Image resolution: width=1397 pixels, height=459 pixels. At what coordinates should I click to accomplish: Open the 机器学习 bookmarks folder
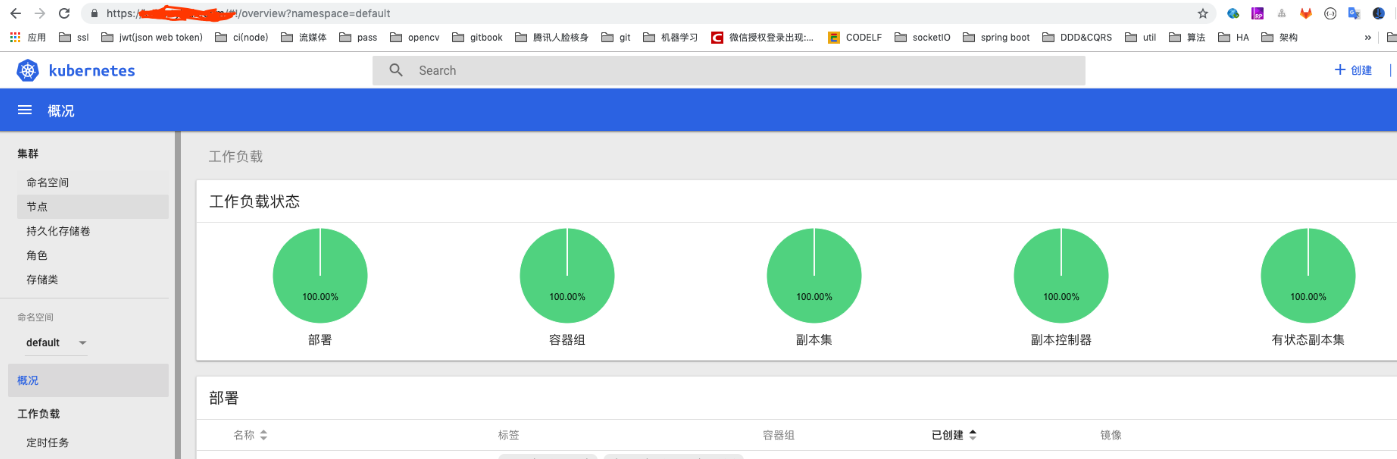tap(670, 37)
